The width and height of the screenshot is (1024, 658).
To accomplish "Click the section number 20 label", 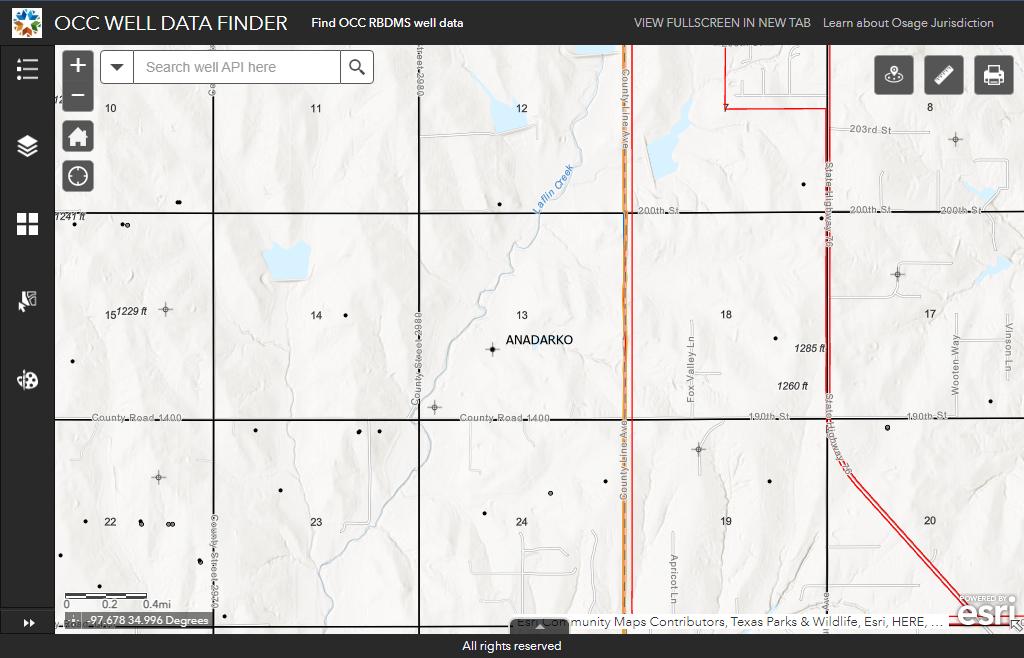I will point(930,520).
